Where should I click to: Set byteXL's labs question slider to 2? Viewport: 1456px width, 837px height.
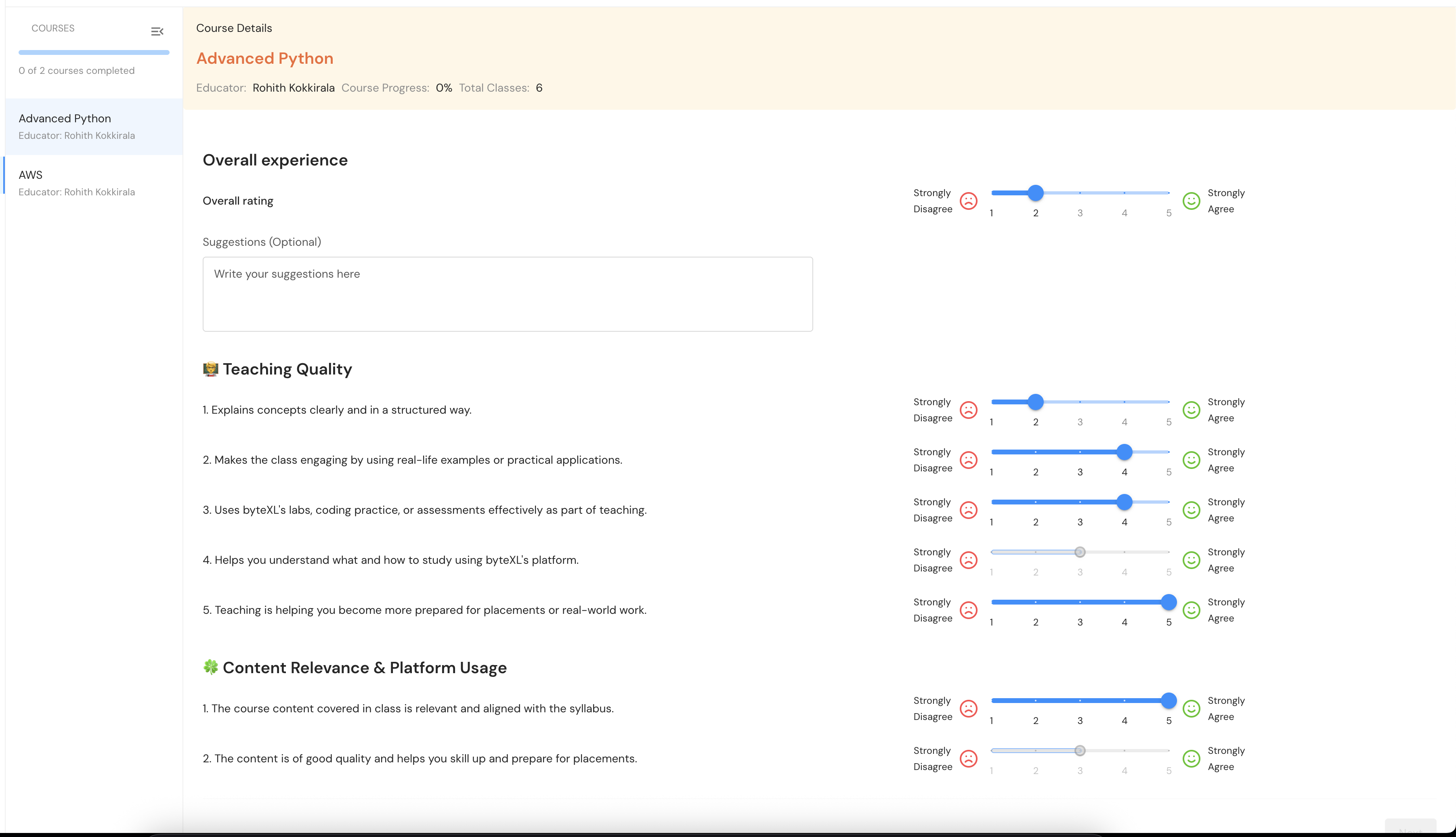[x=1036, y=502]
